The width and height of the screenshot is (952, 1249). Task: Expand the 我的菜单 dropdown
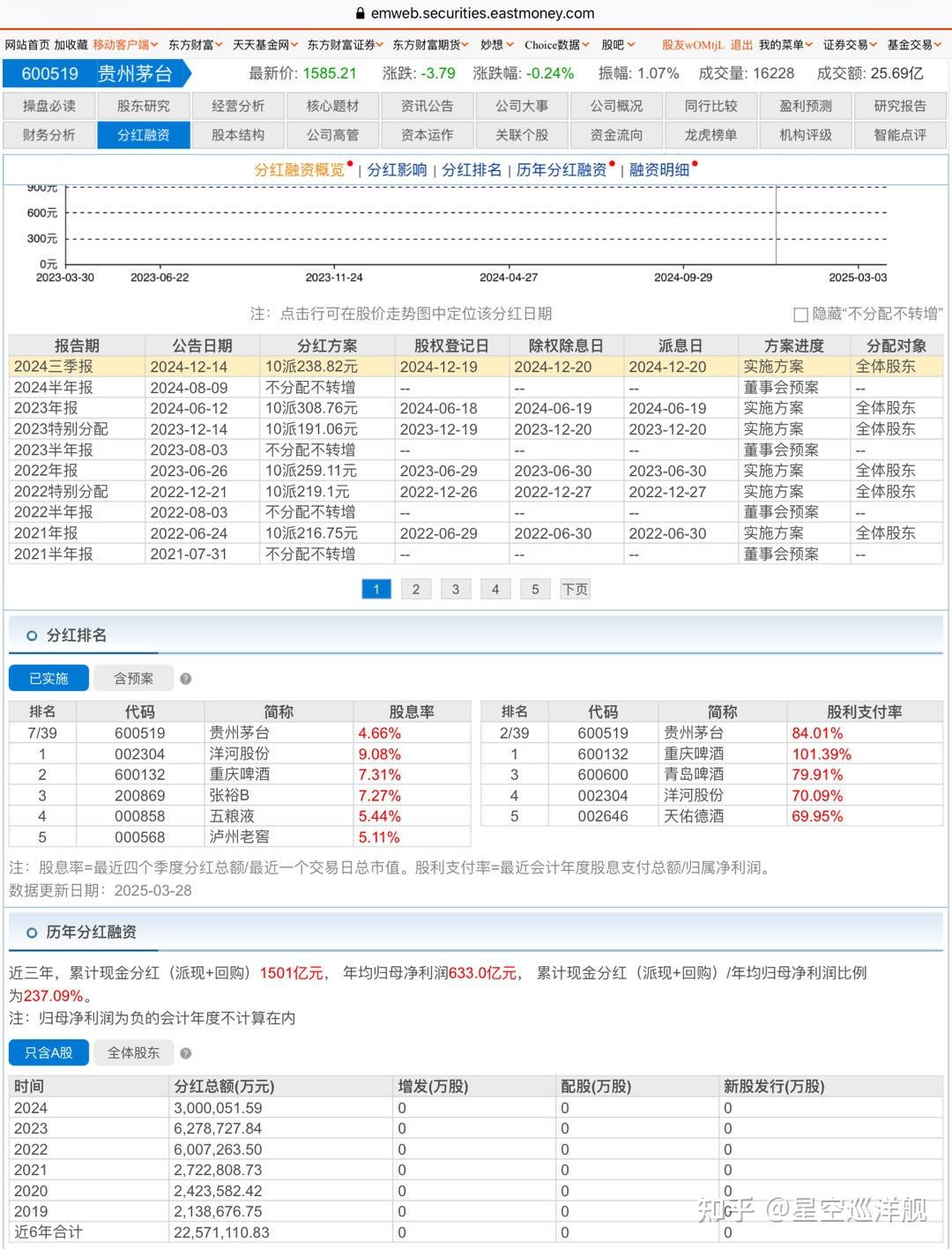786,45
